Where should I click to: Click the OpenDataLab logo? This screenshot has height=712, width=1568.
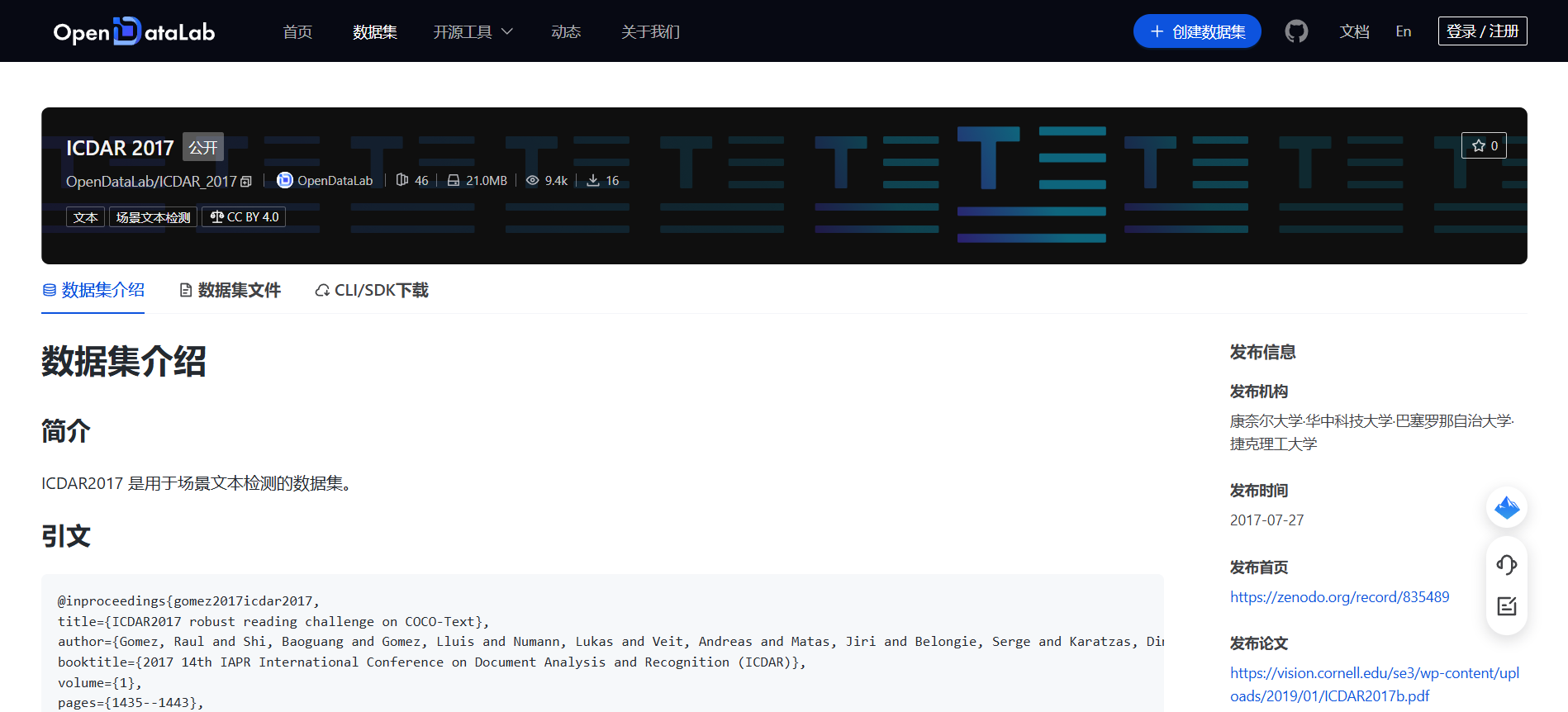point(134,31)
